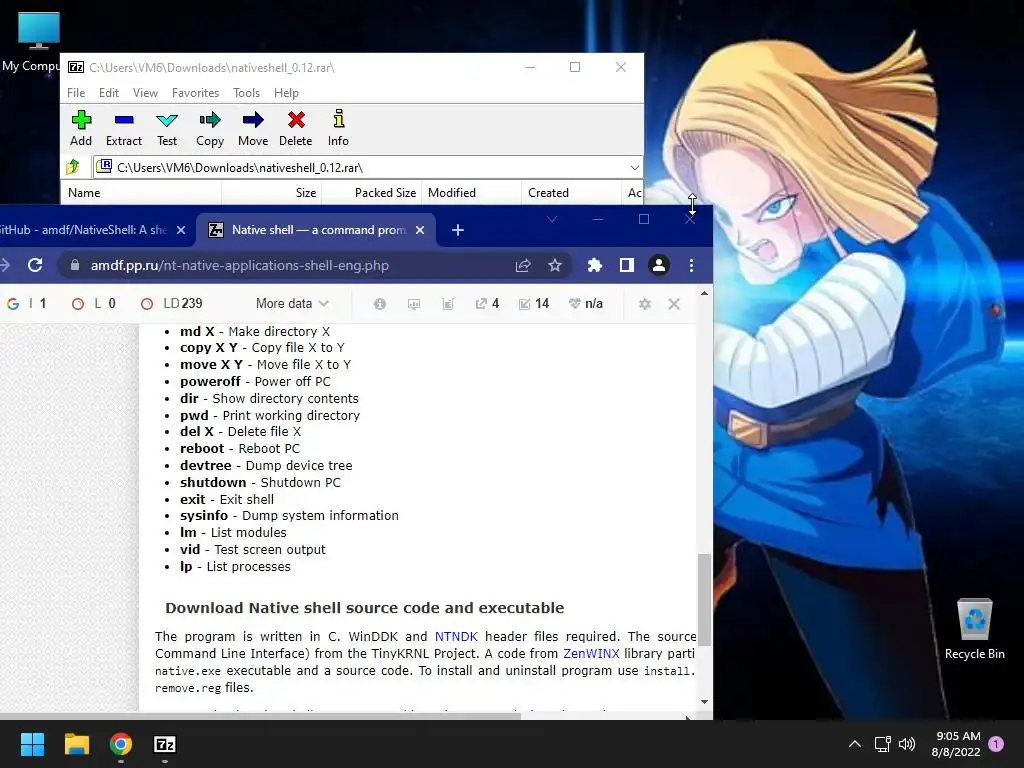
Task: Bookmark this page with the star icon
Action: point(554,265)
